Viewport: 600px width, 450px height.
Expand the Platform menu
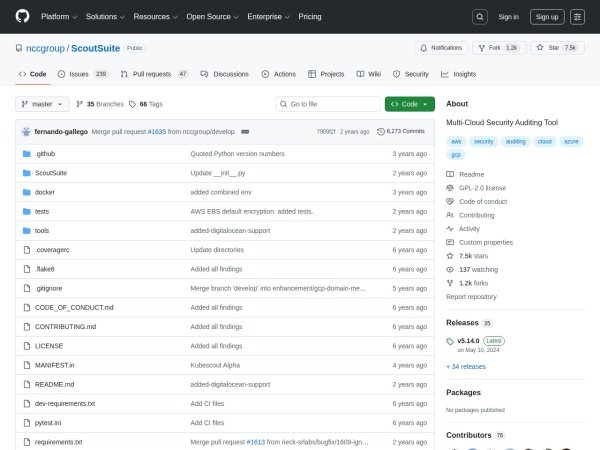(x=59, y=17)
